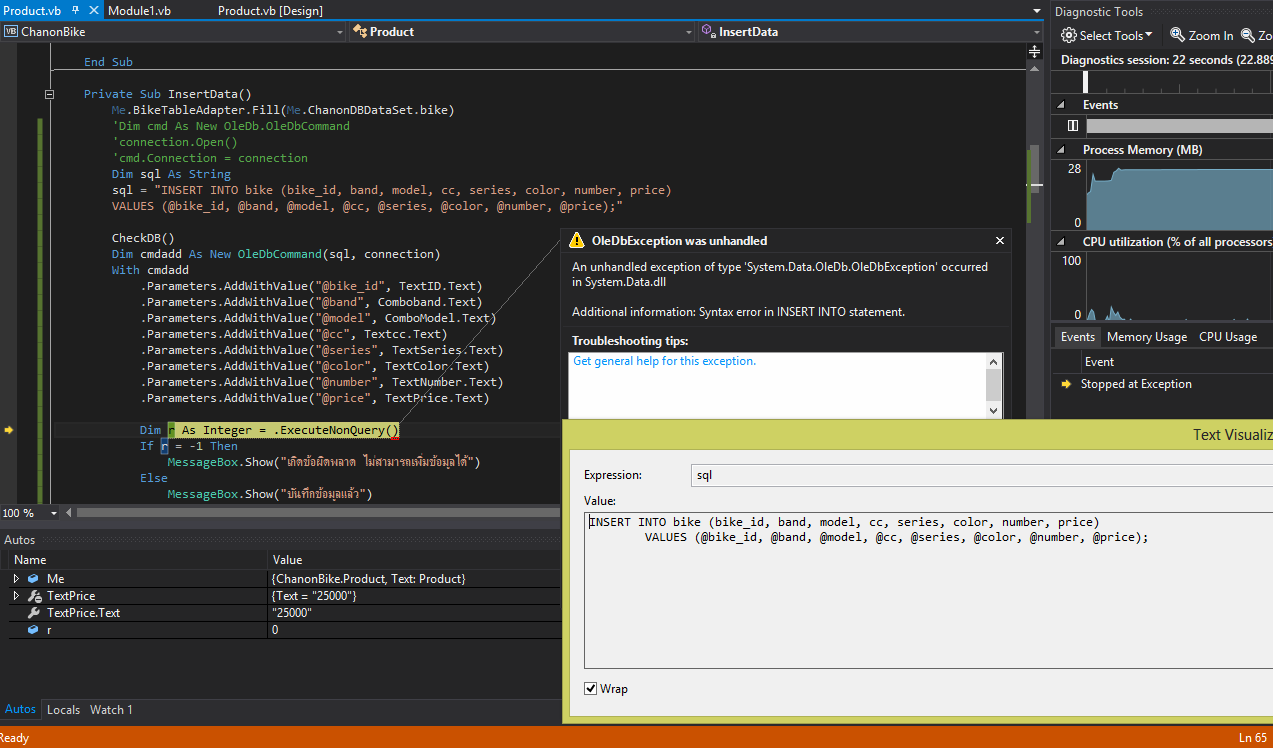Click the Zoom In magnifier icon

click(1177, 35)
